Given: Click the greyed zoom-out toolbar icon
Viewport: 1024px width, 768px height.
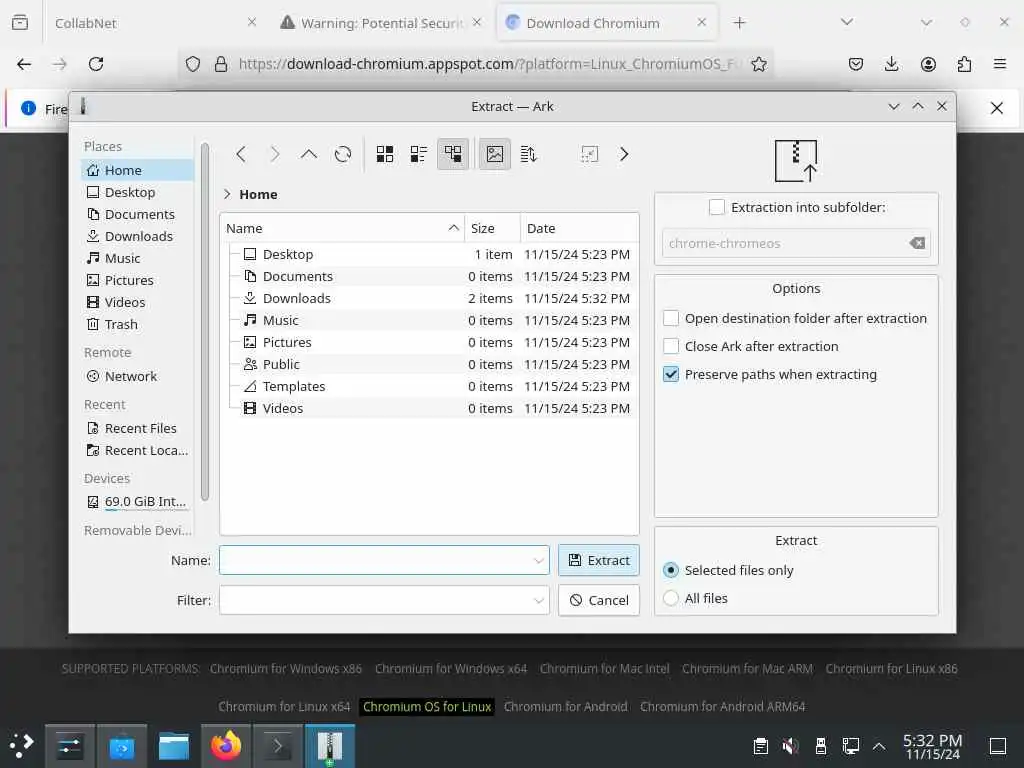Looking at the screenshot, I should 590,154.
